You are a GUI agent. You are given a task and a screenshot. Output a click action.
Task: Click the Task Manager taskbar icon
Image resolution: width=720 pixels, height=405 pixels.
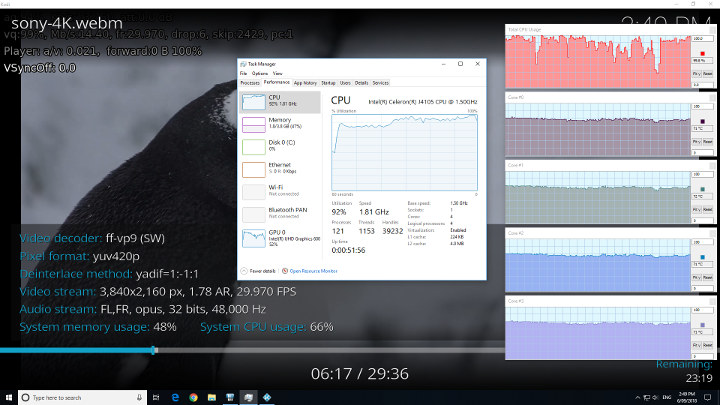pos(248,398)
